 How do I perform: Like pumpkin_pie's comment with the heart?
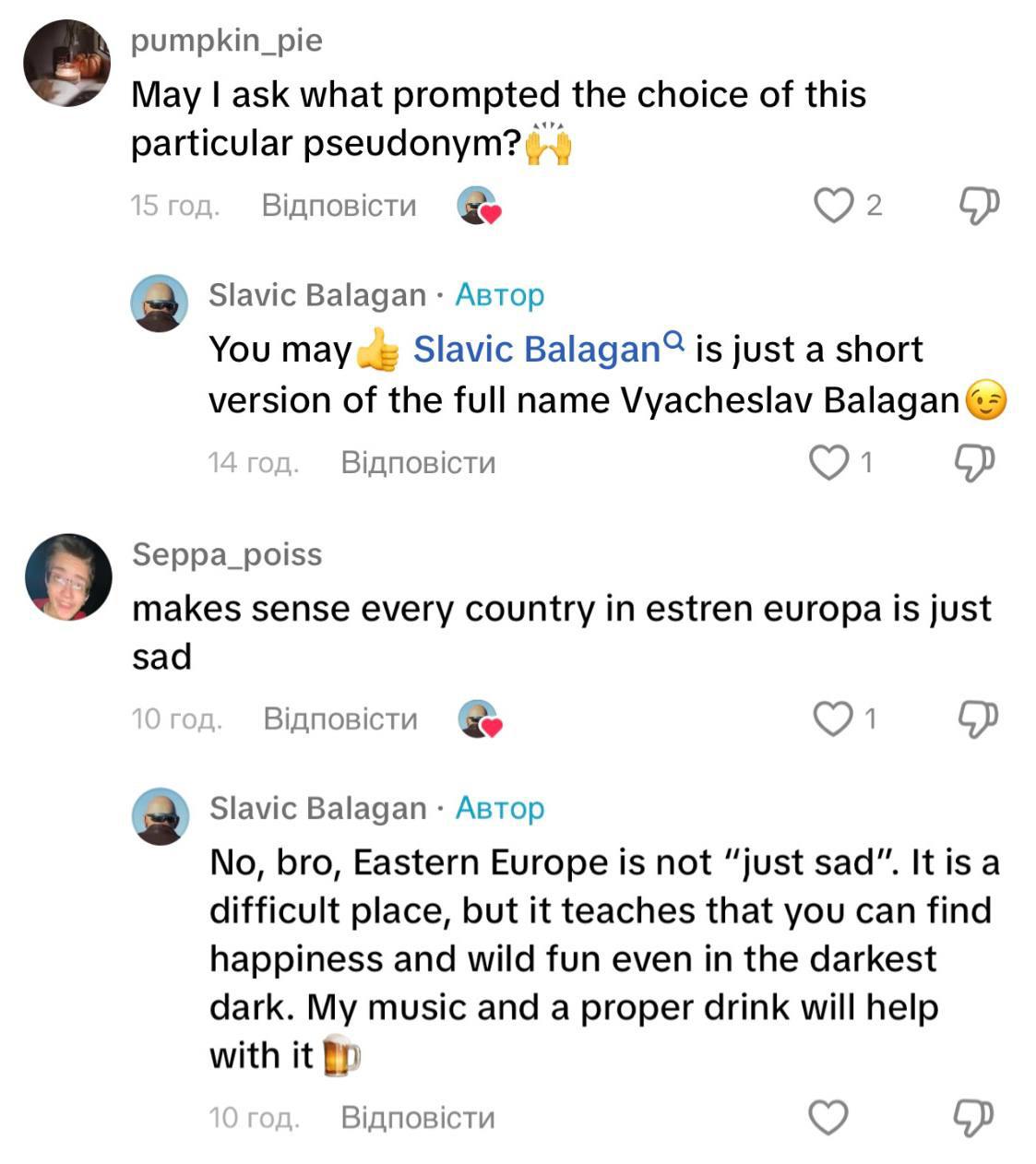click(x=833, y=205)
